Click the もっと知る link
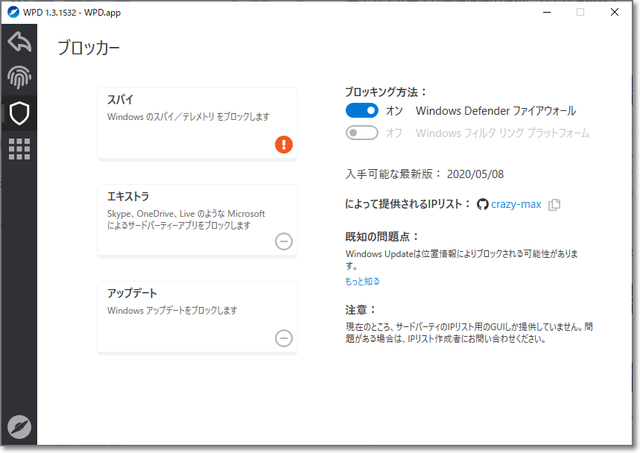This screenshot has height=453, width=640. pos(363,283)
